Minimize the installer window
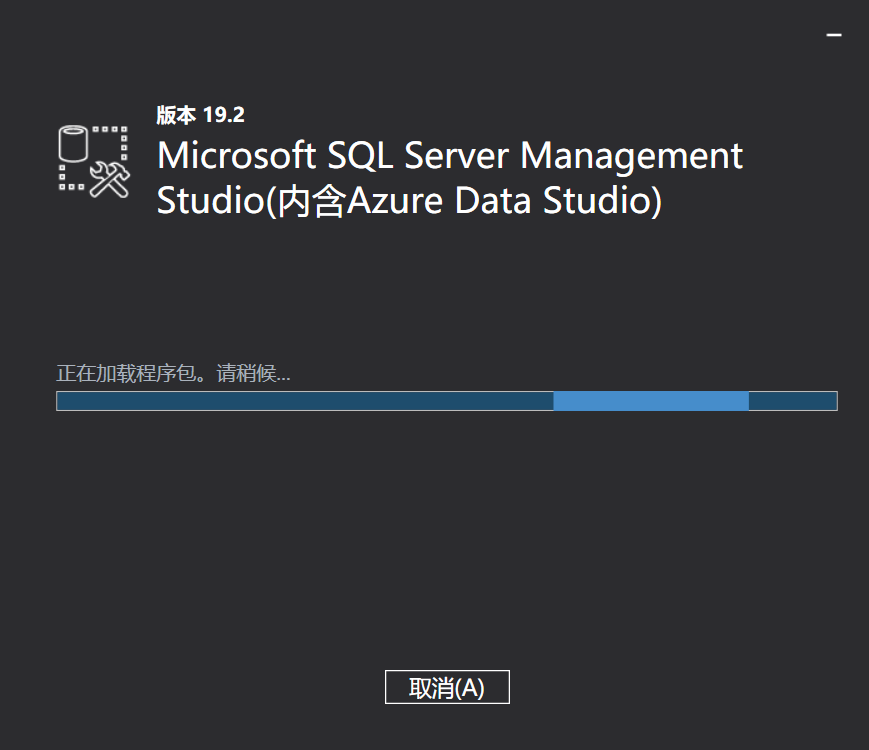The width and height of the screenshot is (869, 750). tap(833, 33)
